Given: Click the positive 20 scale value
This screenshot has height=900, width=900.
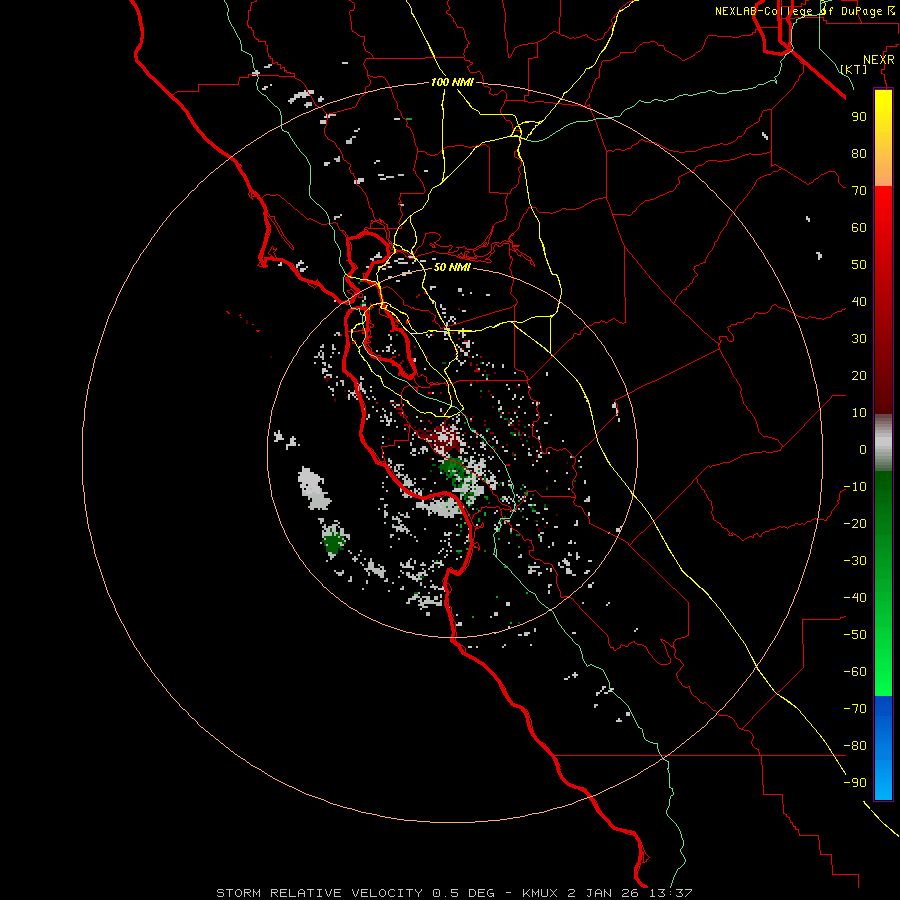Looking at the screenshot, I should point(859,376).
